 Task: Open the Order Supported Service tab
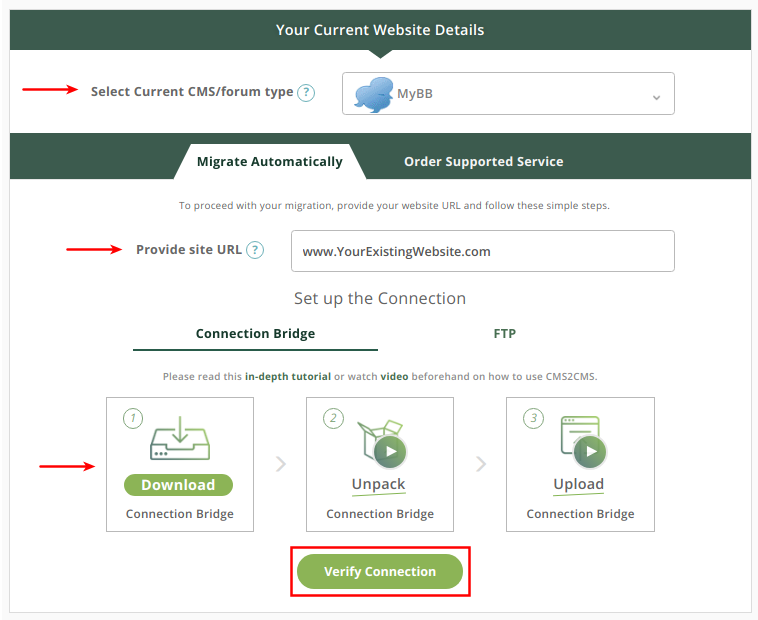[483, 161]
